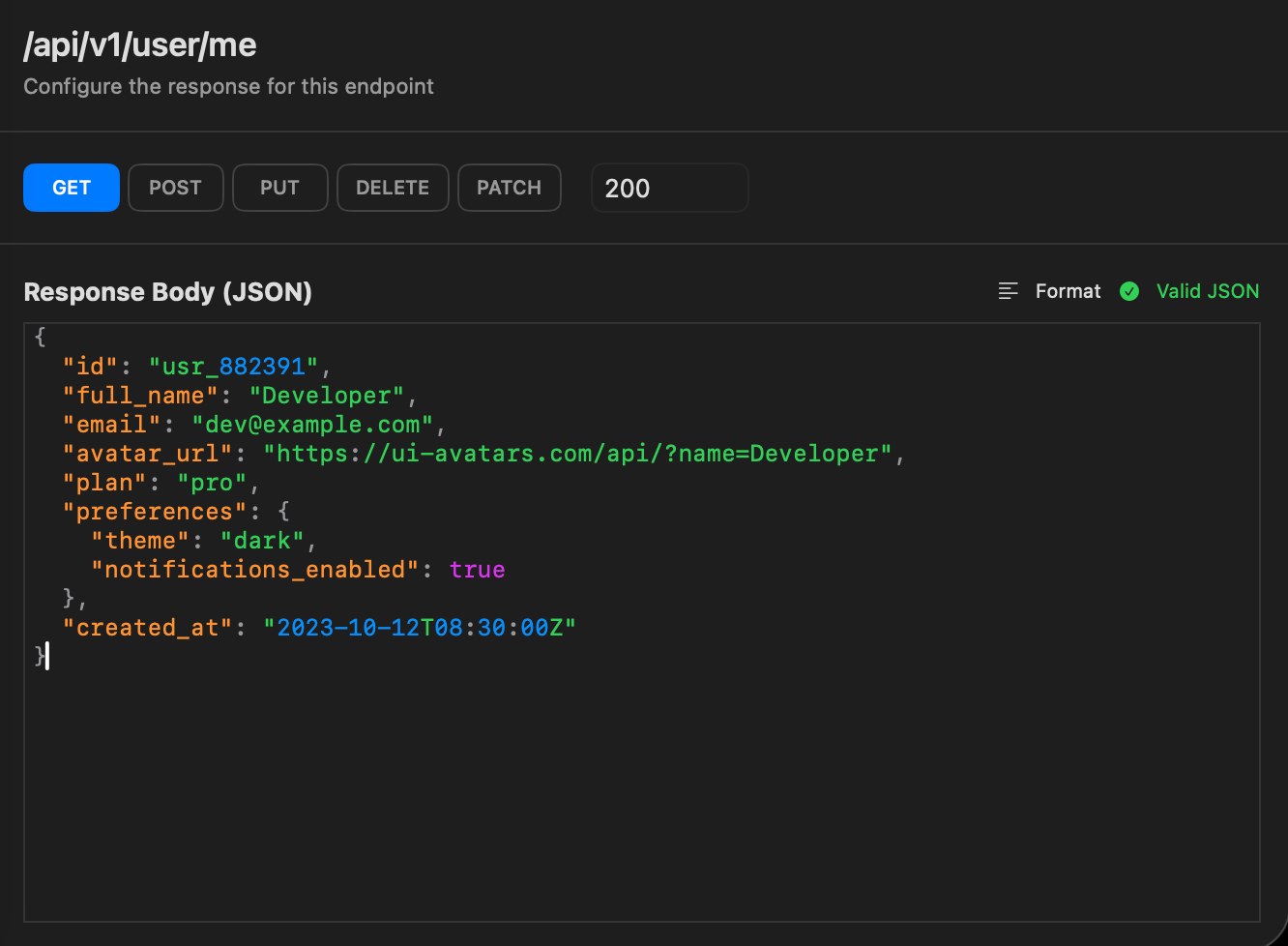
Task: Click the /api/v1/user/me endpoint title
Action: 139,44
